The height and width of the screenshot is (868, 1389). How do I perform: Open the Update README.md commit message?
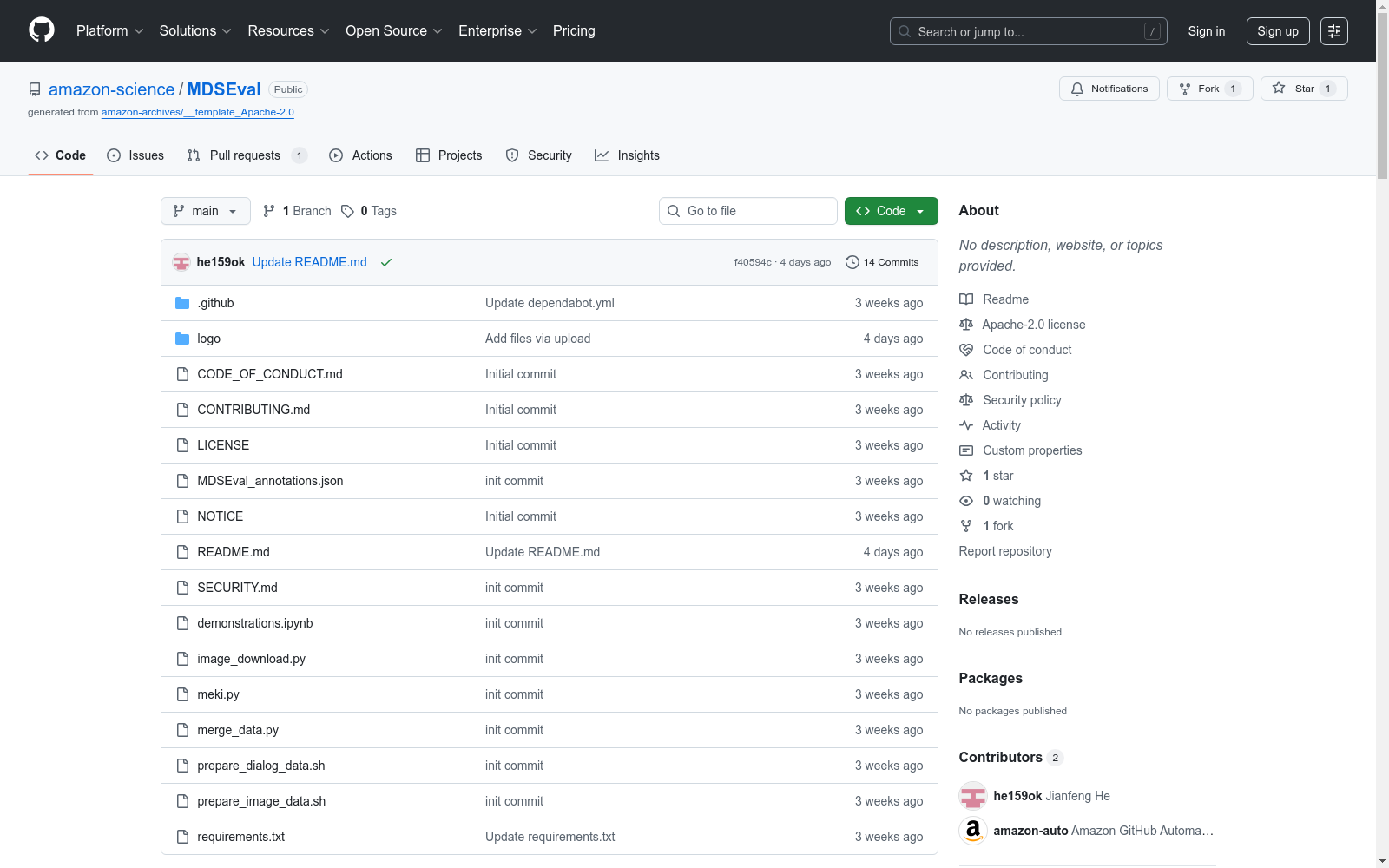[x=309, y=262]
